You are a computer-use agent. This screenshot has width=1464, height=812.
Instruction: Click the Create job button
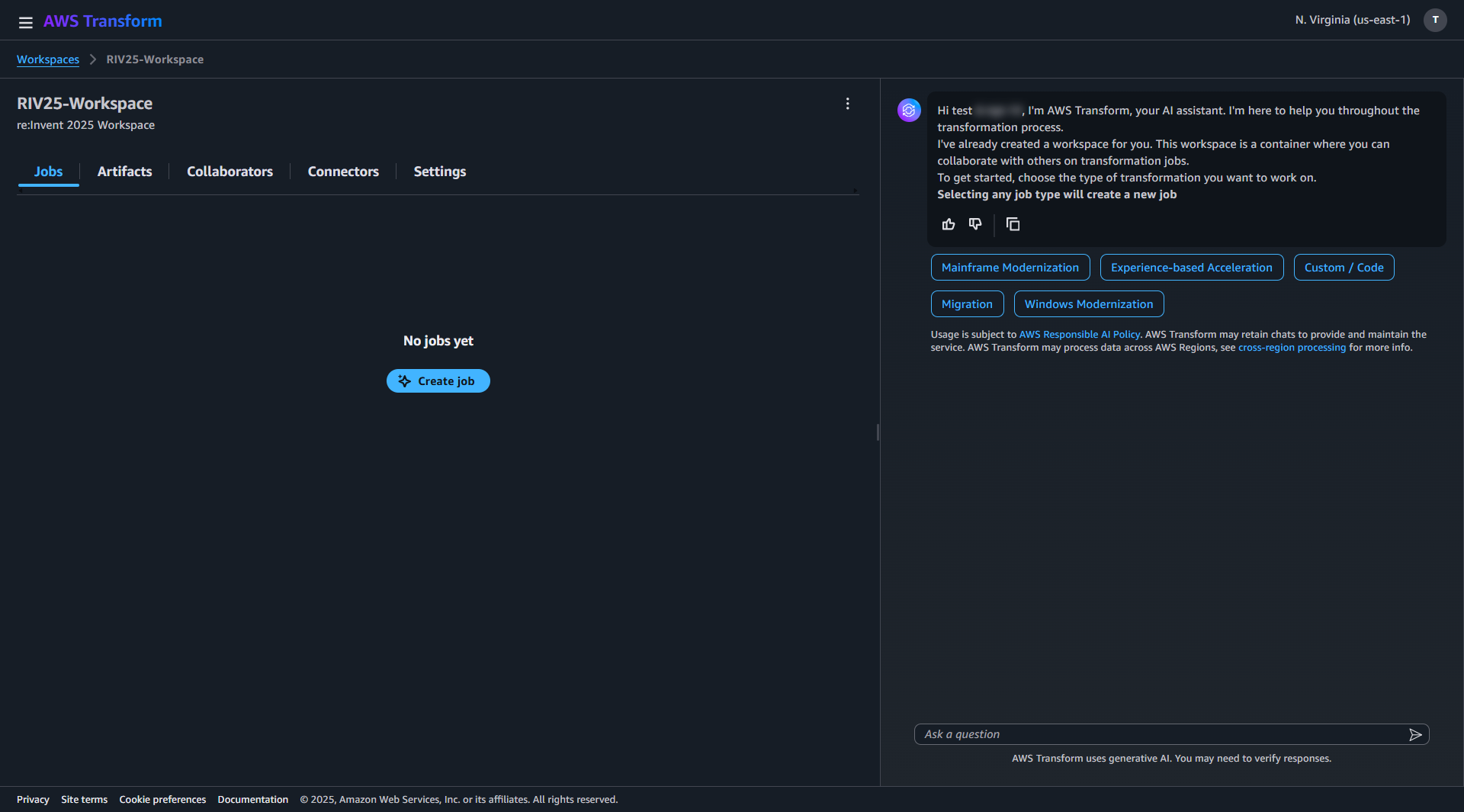[x=438, y=381]
